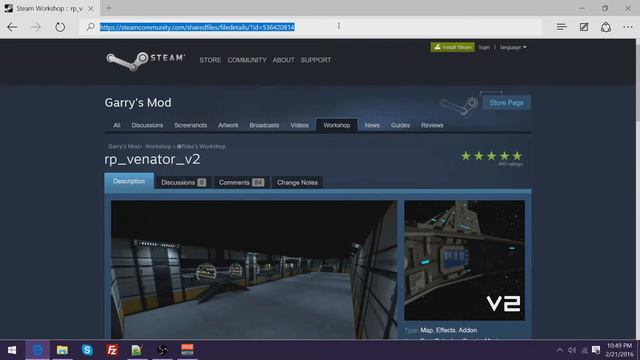Viewport: 640px width, 360px height.
Task: Click the Effects tag link
Action: (445, 330)
